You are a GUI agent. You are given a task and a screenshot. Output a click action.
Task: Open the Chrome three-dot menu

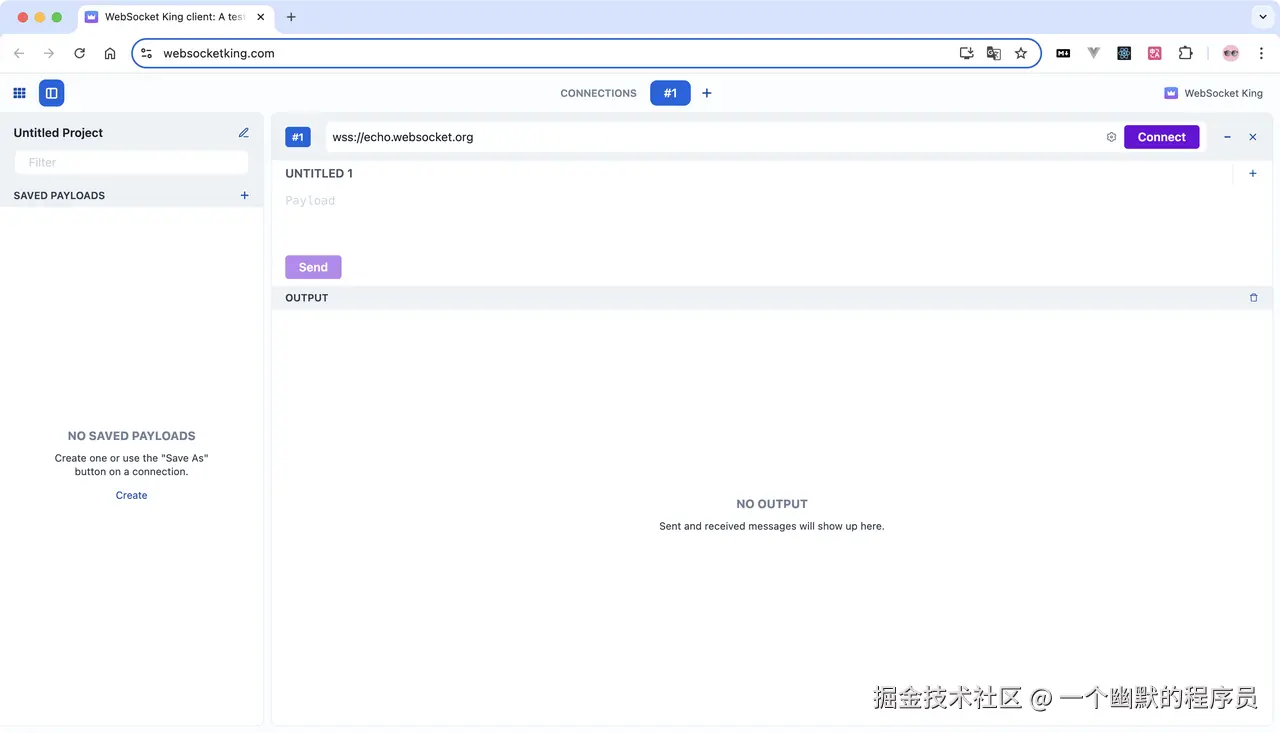pyautogui.click(x=1261, y=52)
